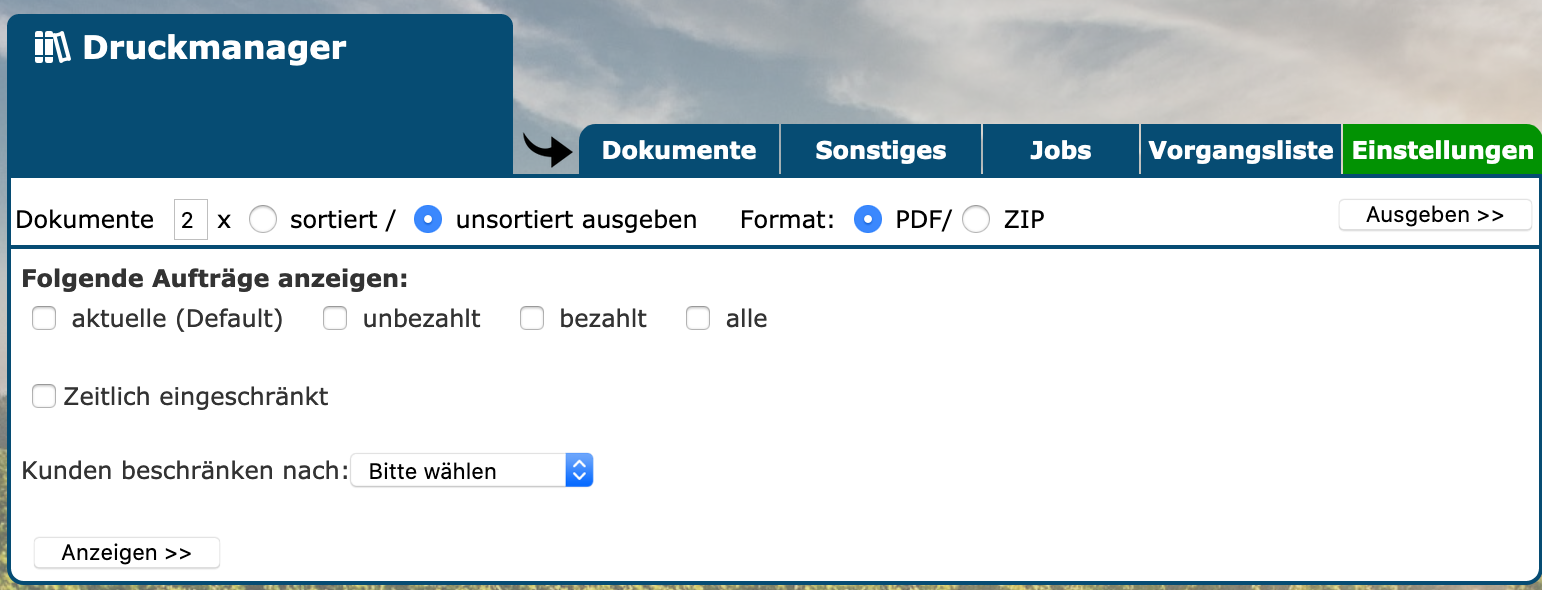Viewport: 1542px width, 590px height.
Task: Open the Vorgangsliste tab
Action: (x=1241, y=151)
